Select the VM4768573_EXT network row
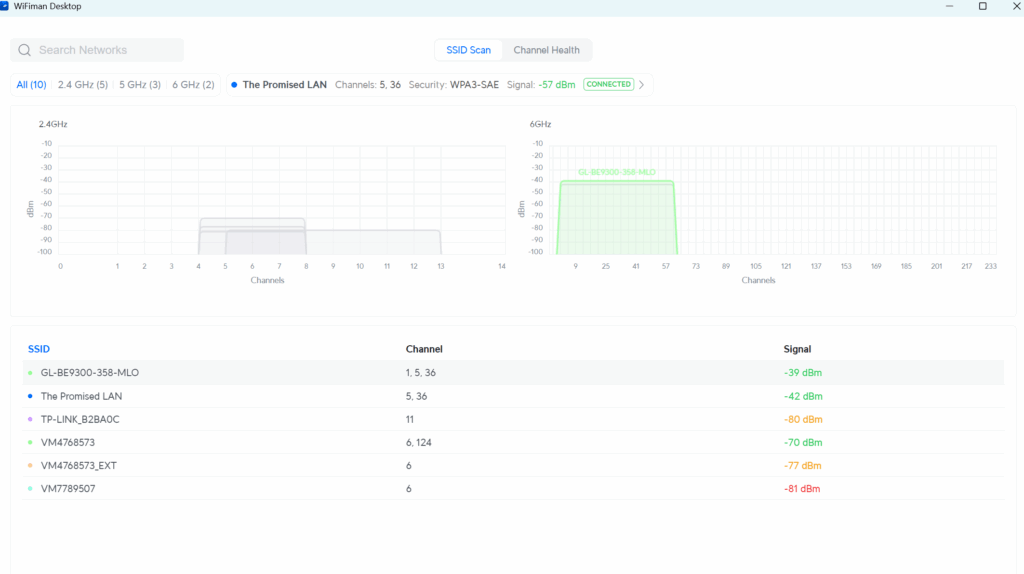 point(513,466)
